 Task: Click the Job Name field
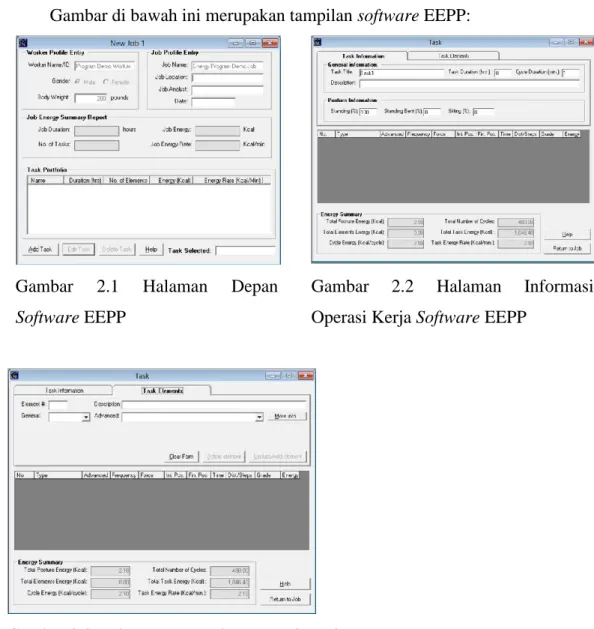pos(227,66)
